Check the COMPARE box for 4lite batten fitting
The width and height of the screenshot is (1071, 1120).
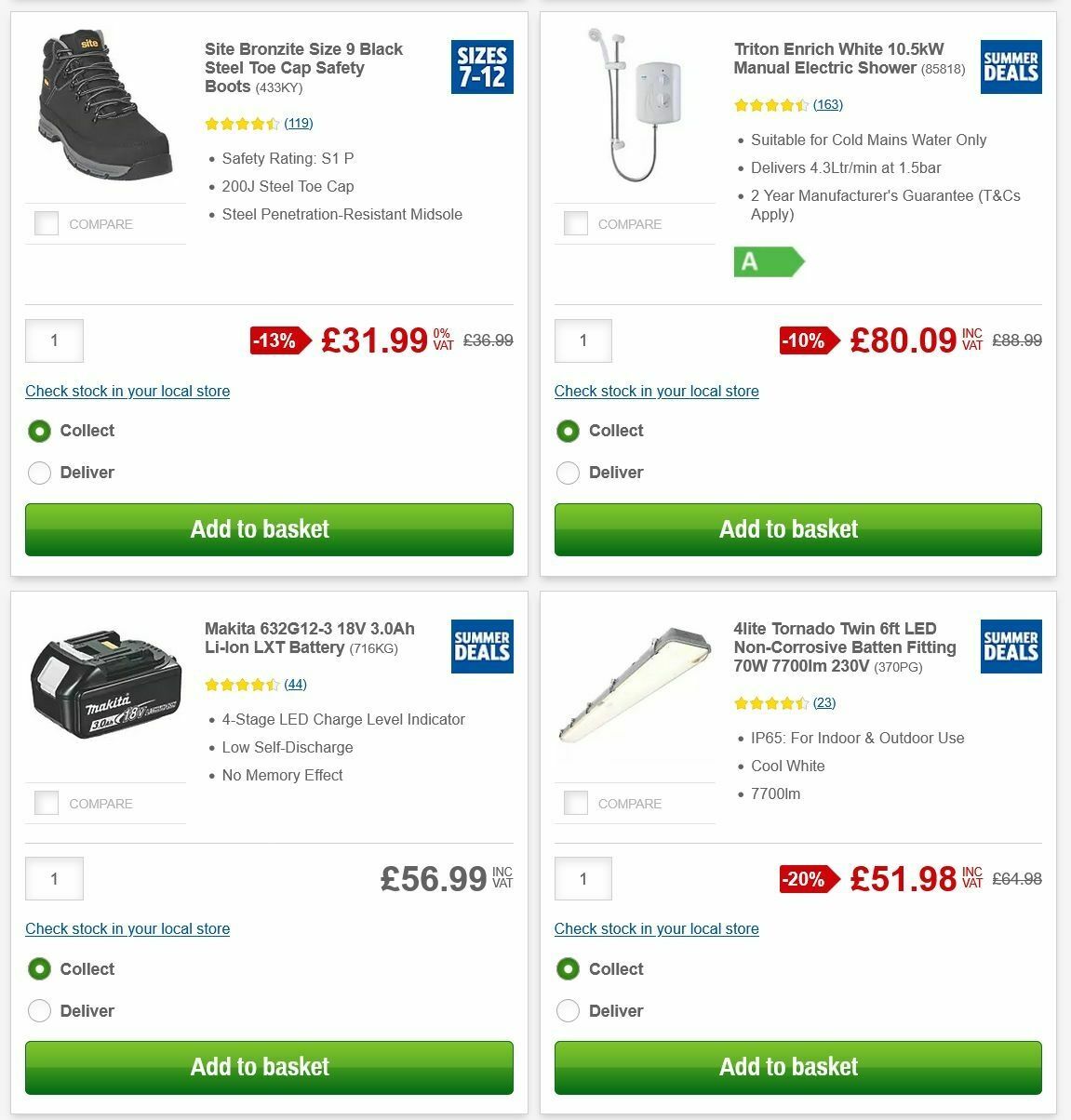(x=575, y=803)
